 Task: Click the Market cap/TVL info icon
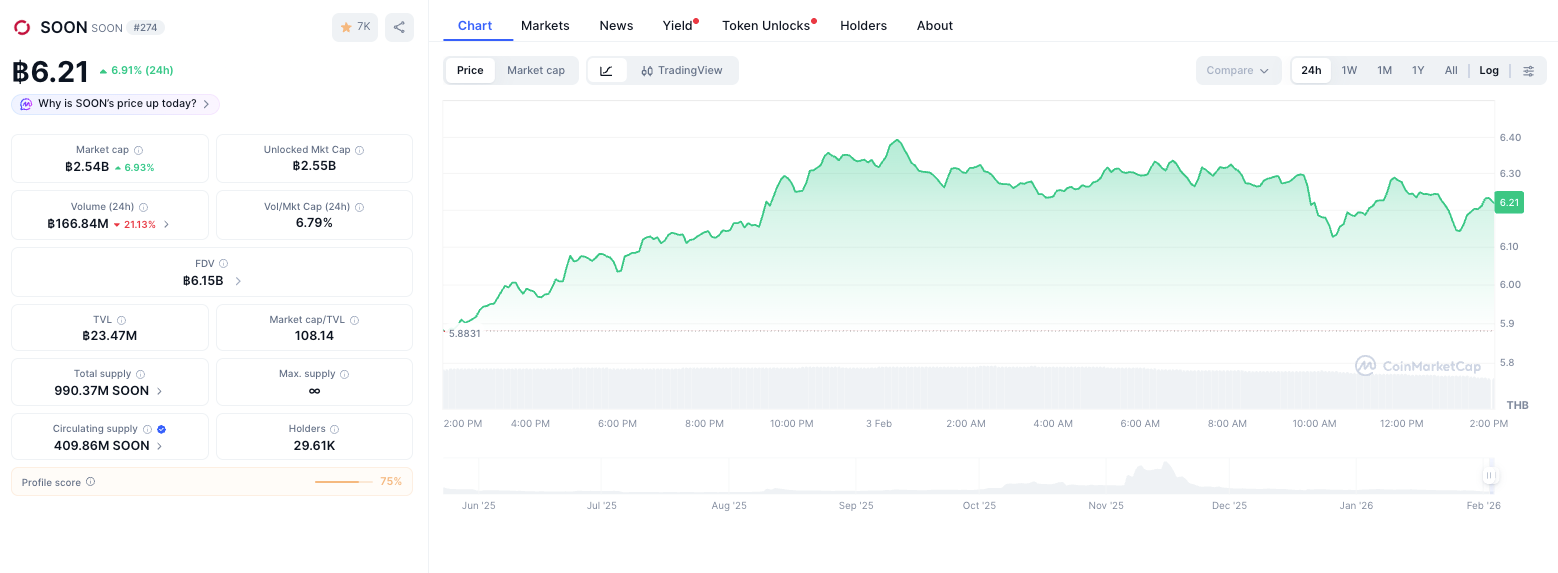tap(354, 320)
